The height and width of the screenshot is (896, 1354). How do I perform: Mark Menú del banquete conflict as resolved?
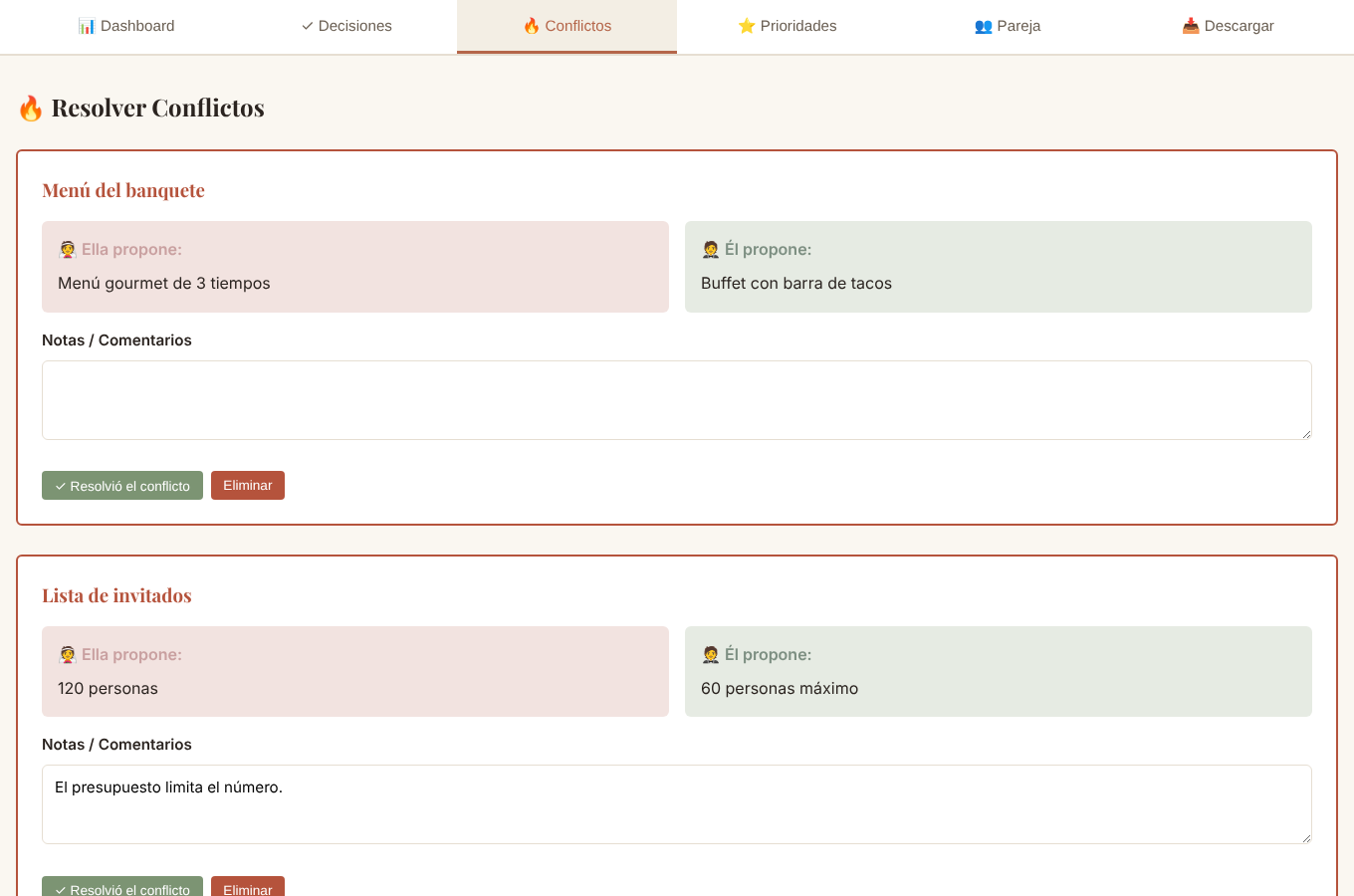click(122, 486)
